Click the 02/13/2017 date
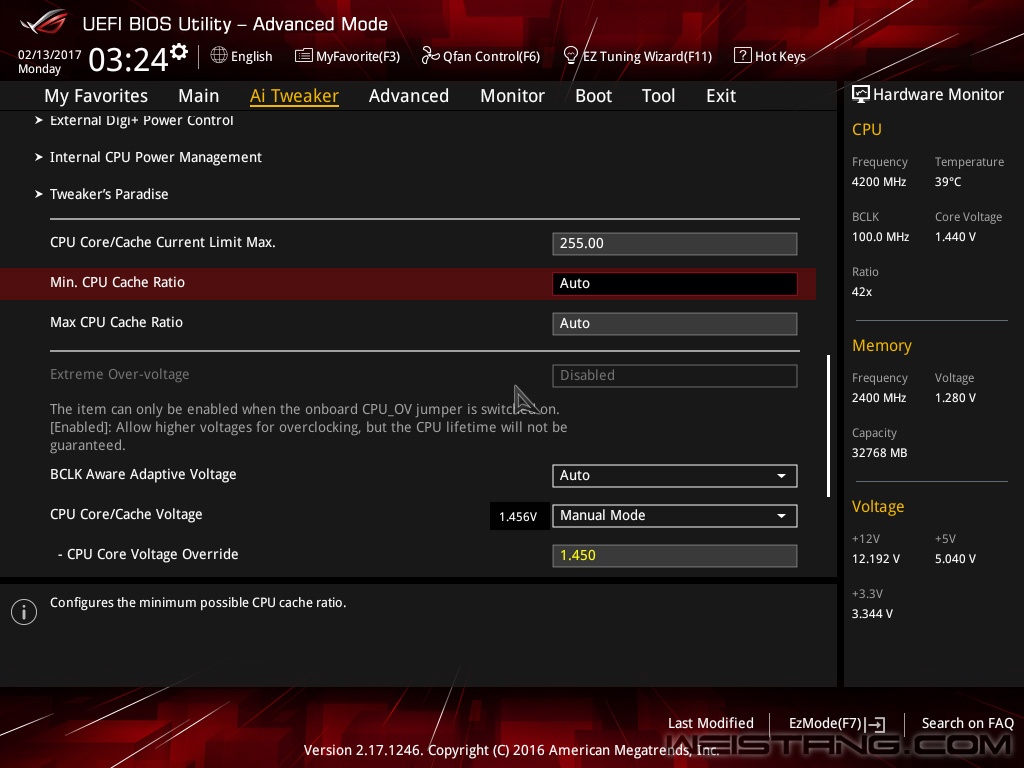 (50, 54)
